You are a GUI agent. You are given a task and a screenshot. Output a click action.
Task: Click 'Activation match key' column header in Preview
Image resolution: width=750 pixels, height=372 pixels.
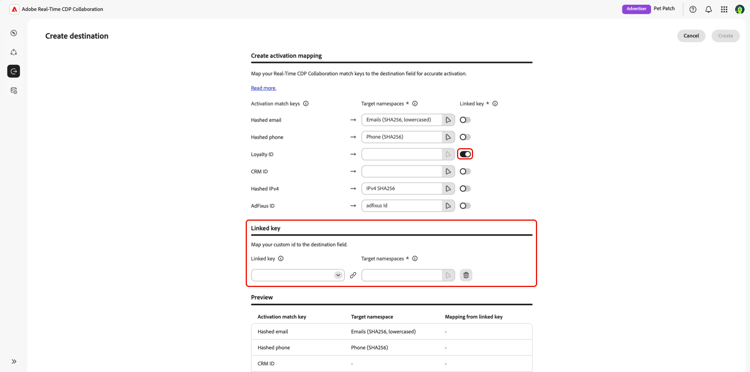282,317
